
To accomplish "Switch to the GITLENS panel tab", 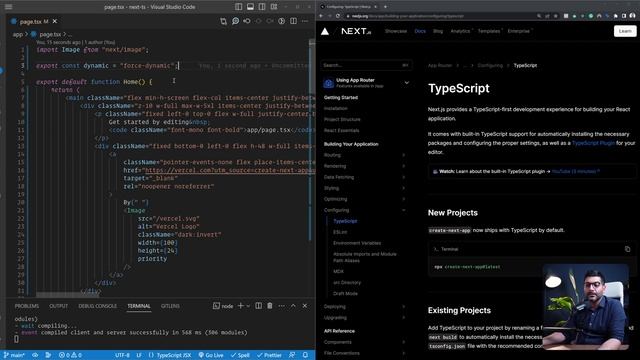I will click(170, 306).
